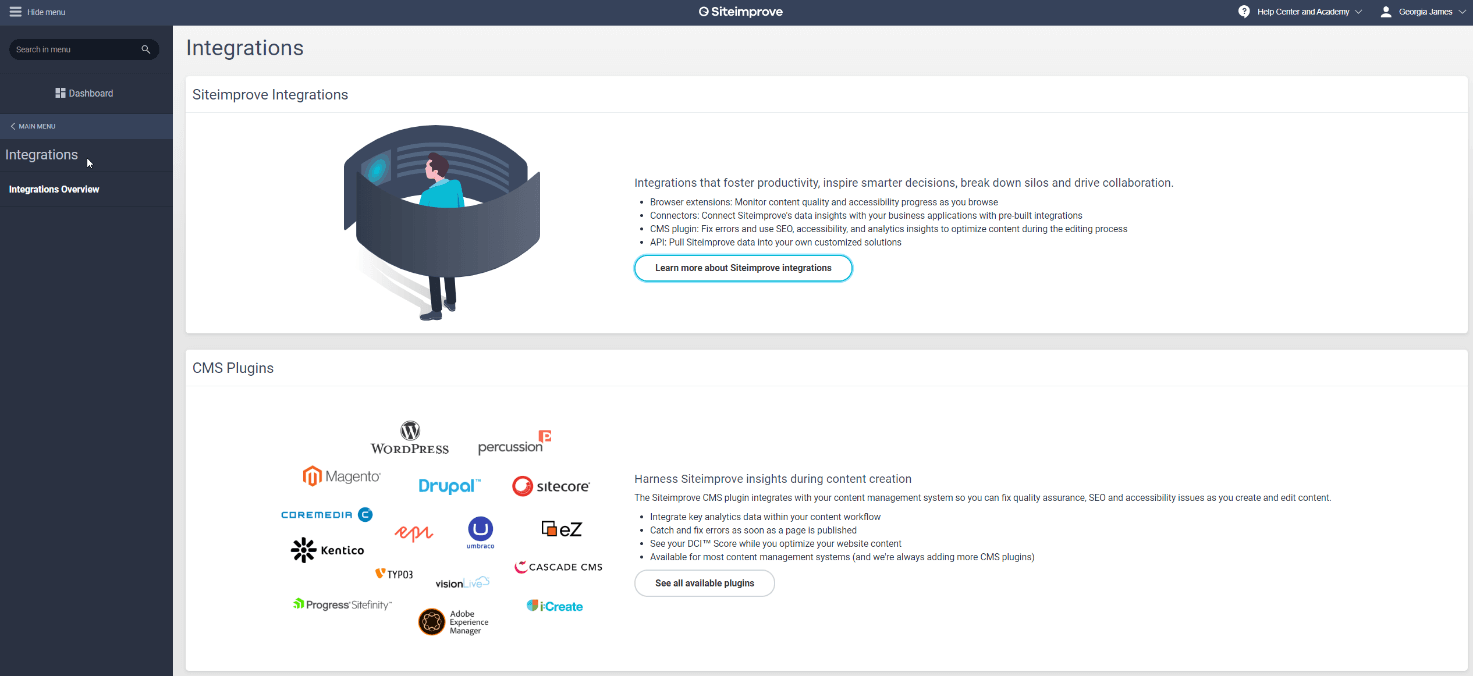Click the Search in menu field
The image size is (1473, 676).
(x=72, y=49)
